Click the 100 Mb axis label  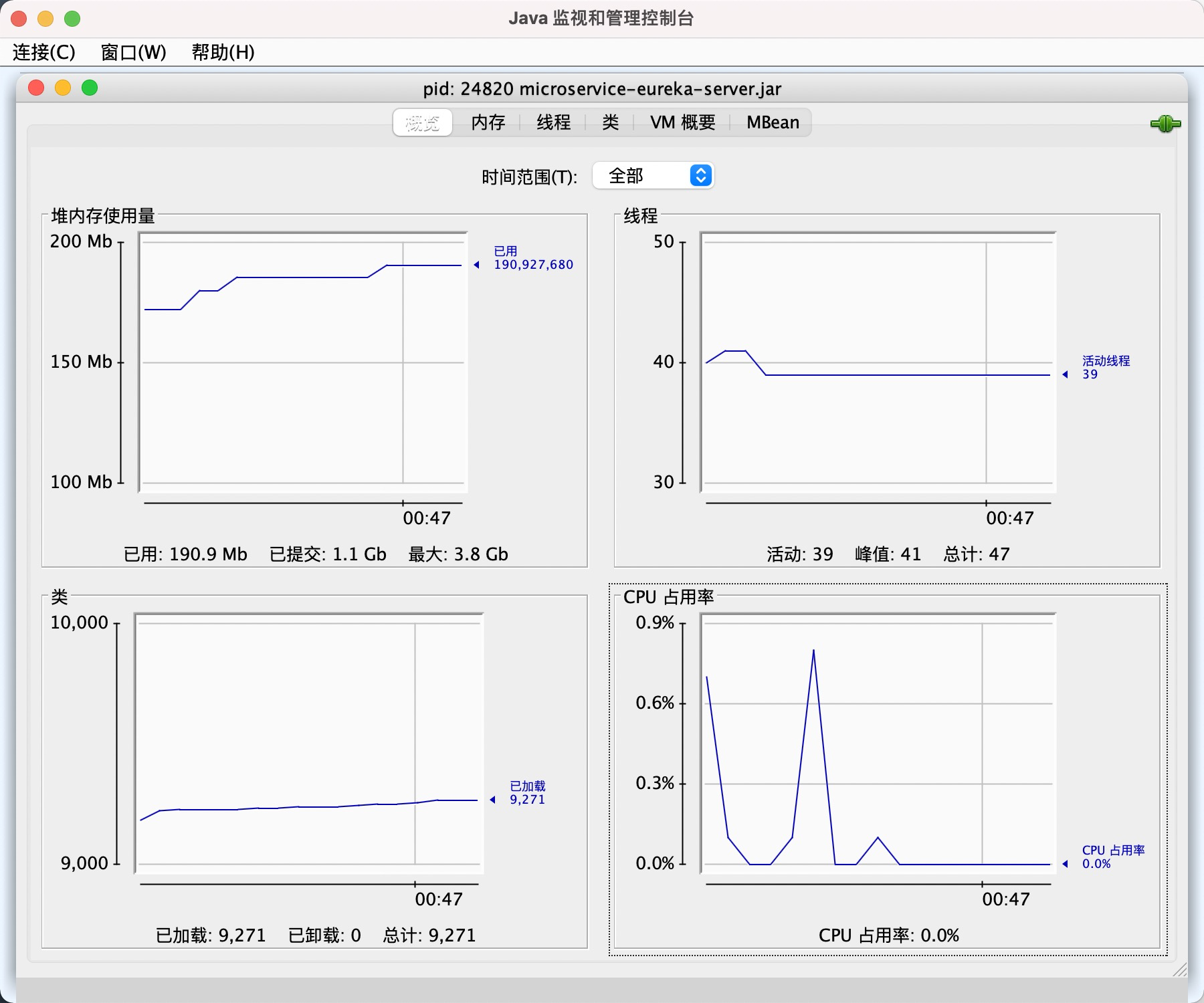(81, 482)
